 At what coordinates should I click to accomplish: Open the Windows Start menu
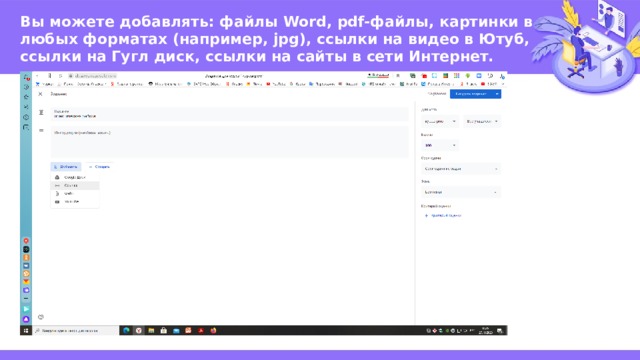point(26,331)
